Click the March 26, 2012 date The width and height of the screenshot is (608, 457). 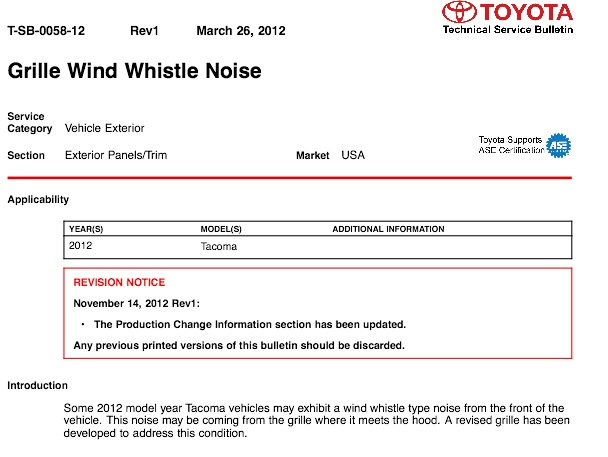(241, 31)
